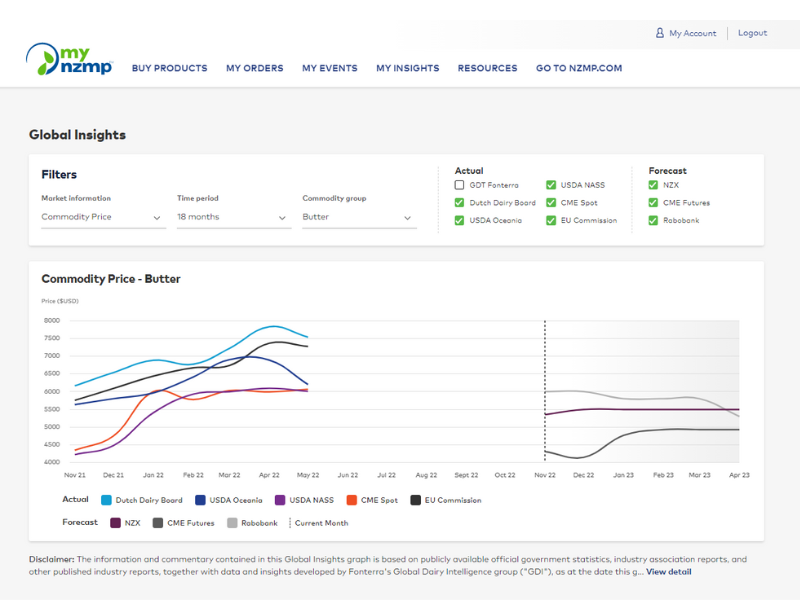Image resolution: width=800 pixels, height=600 pixels.
Task: Navigate to Go To NZMP.com
Action: (579, 68)
